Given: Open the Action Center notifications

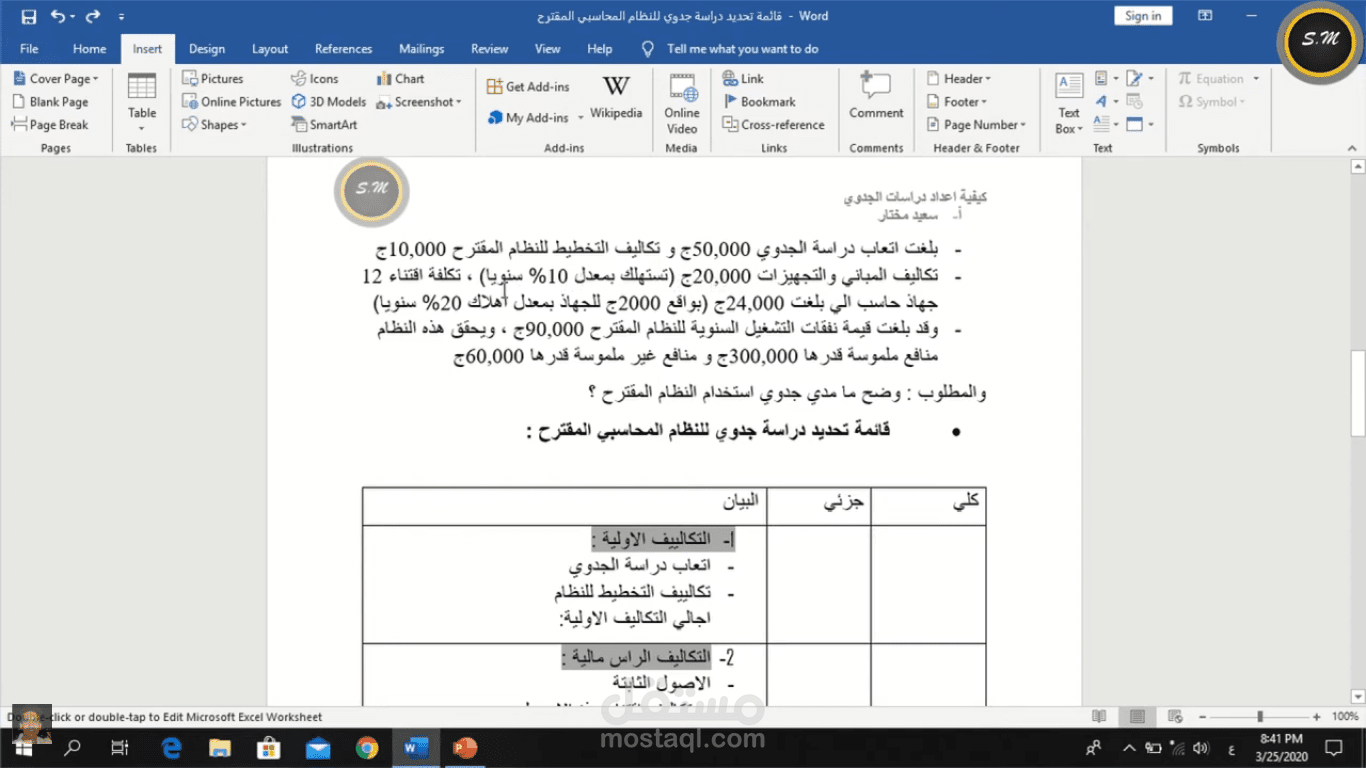Looking at the screenshot, I should (x=1333, y=748).
